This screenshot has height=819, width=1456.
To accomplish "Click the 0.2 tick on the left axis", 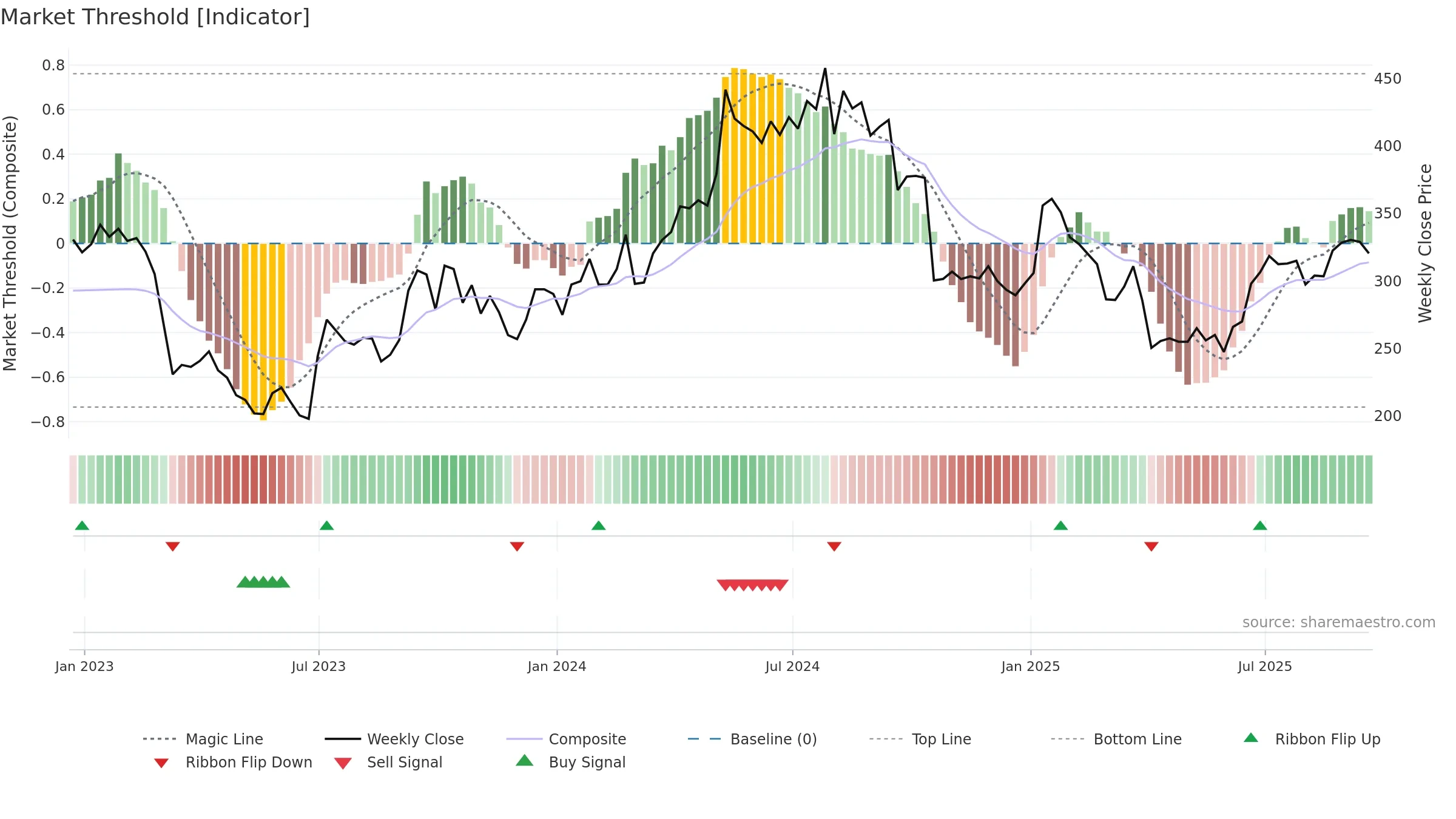I will 53,198.
